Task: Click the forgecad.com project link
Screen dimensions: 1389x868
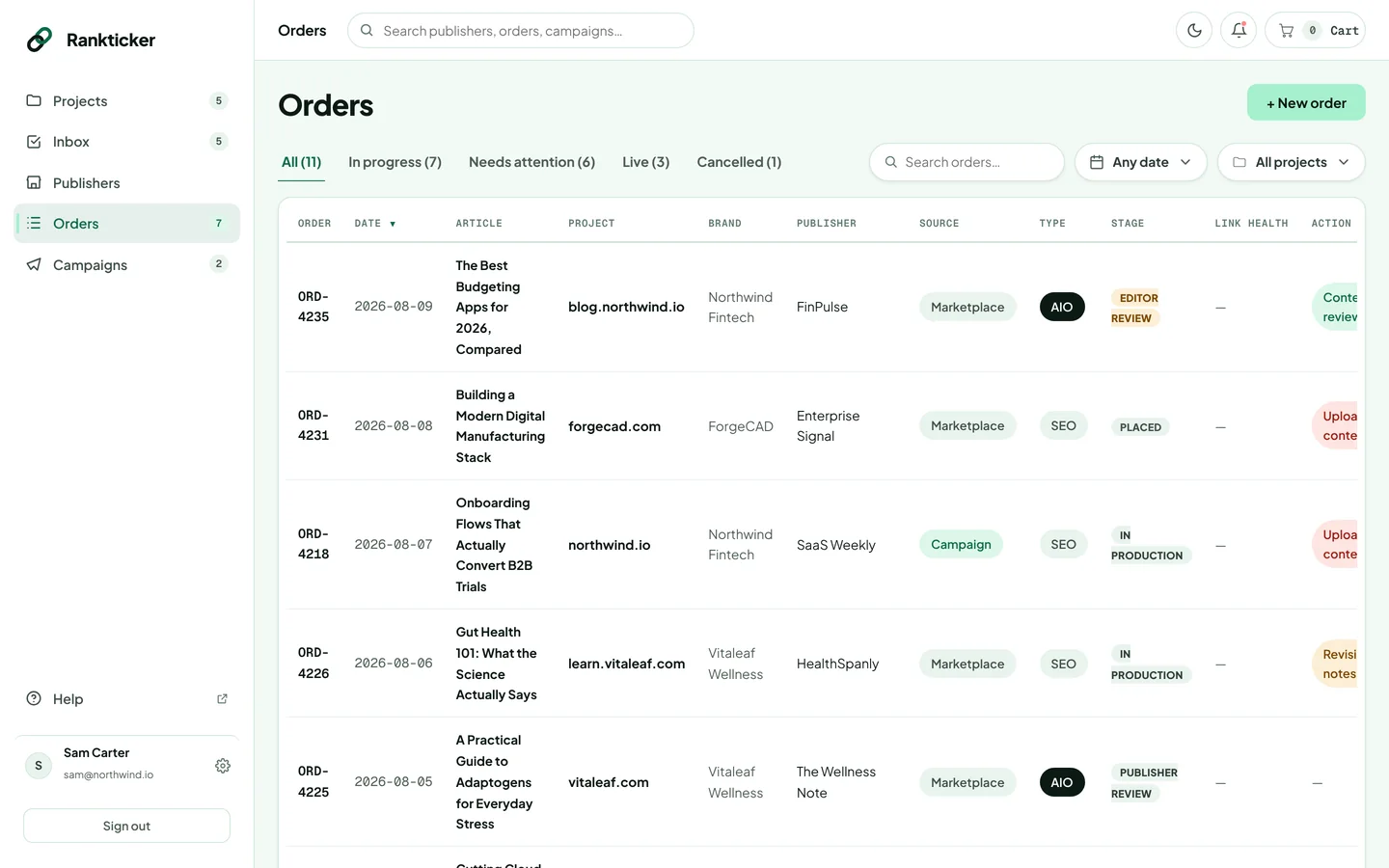Action: [614, 426]
